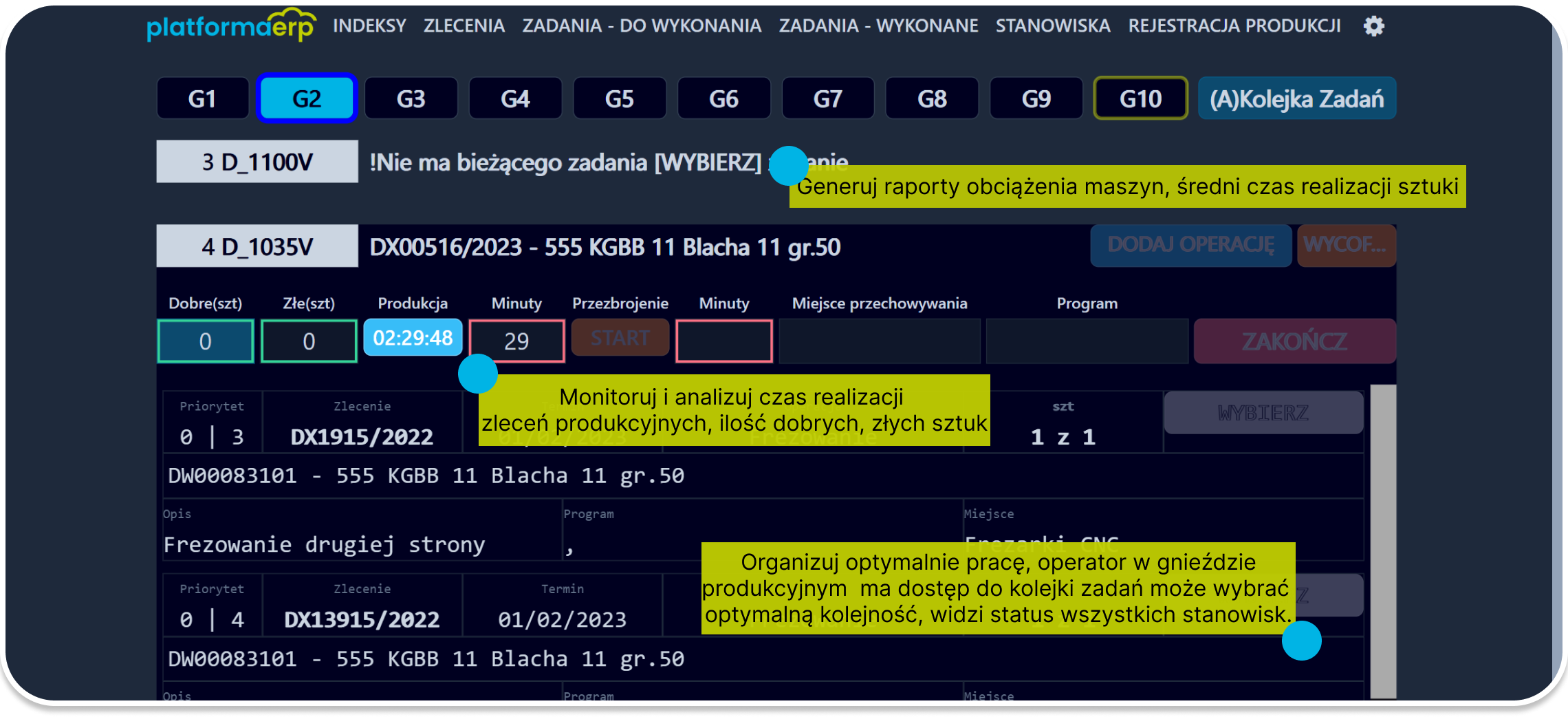Screen dimensions: 1568x717
Task: Click the Dobre(szt) count field
Action: tap(204, 341)
